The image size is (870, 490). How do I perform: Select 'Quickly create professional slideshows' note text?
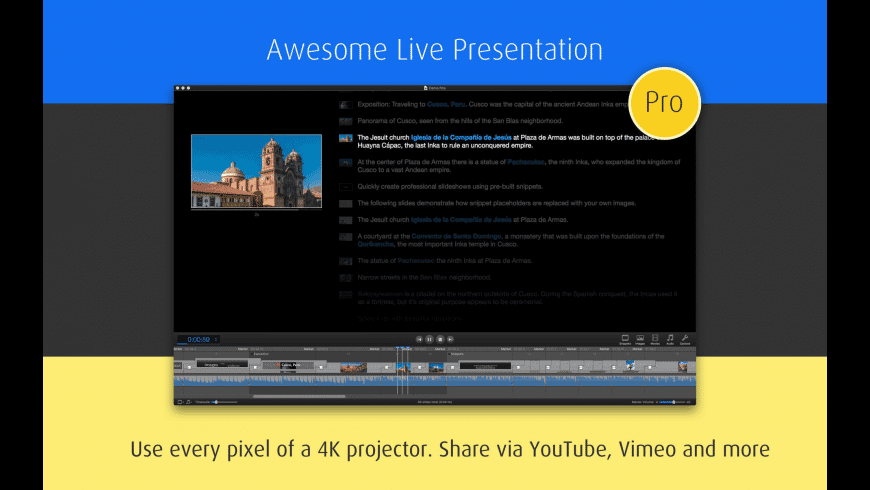point(450,186)
